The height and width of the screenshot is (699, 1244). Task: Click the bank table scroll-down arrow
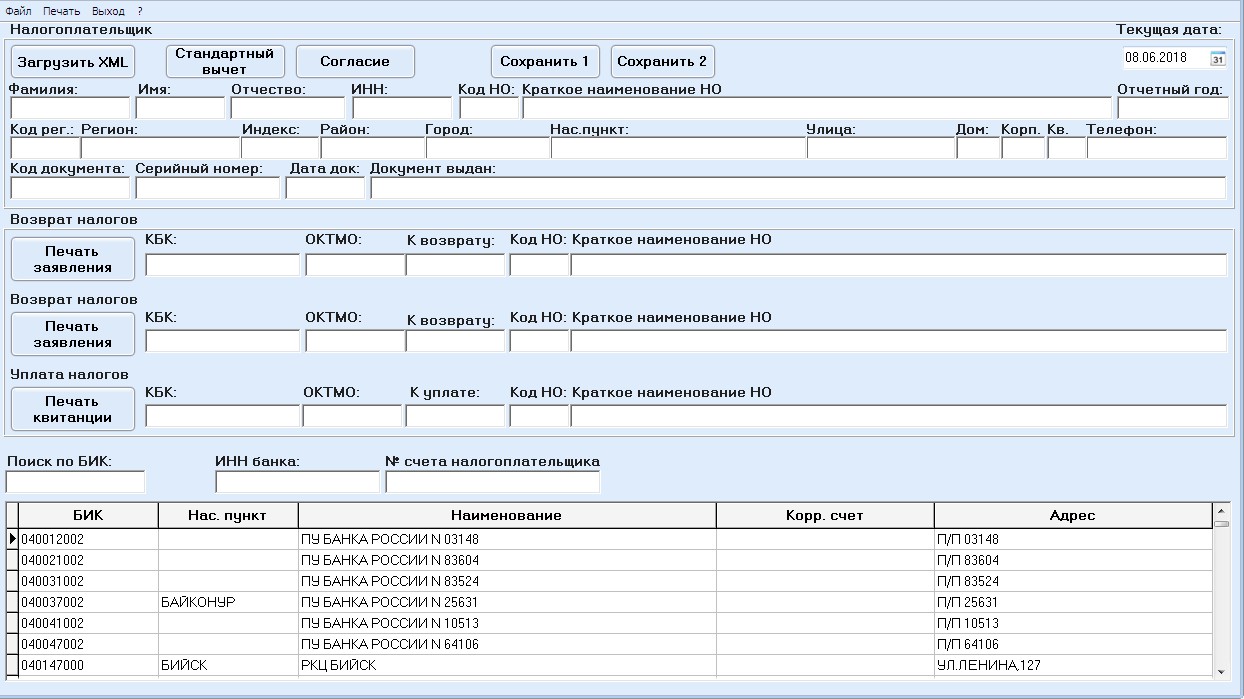[1220, 672]
